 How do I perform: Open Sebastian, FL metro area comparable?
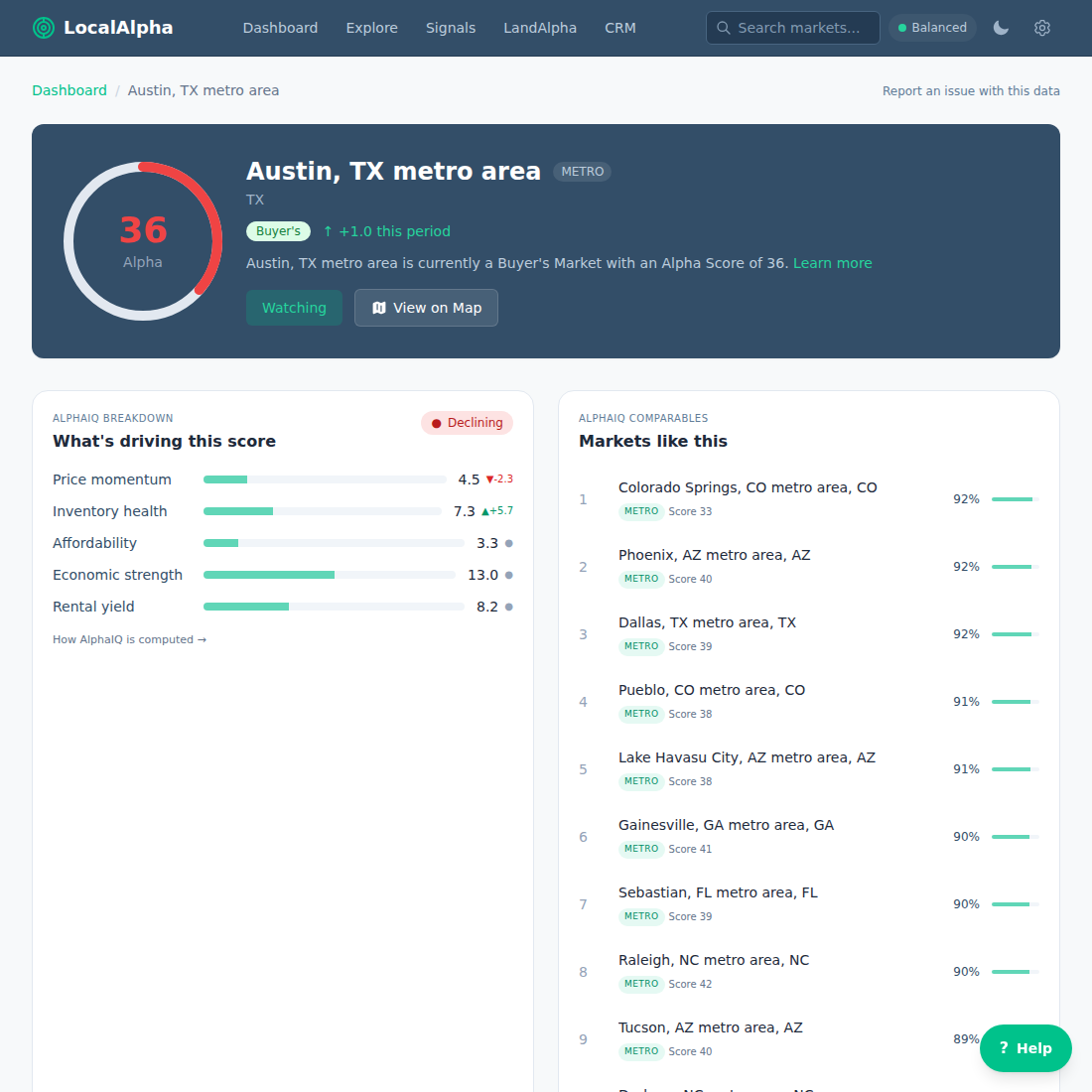[x=808, y=904]
